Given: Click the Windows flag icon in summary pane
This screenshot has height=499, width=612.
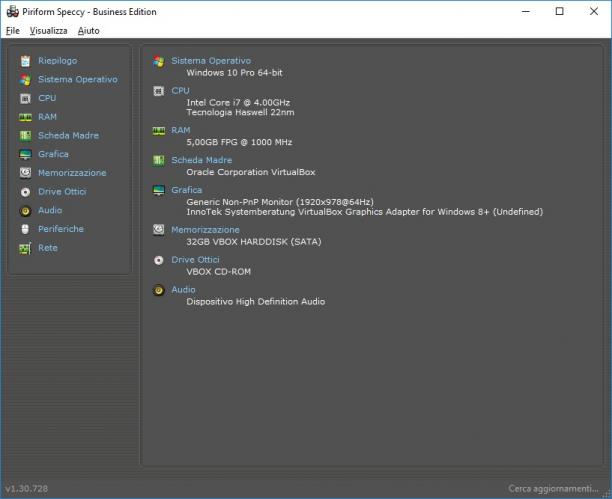Looking at the screenshot, I should tap(159, 61).
